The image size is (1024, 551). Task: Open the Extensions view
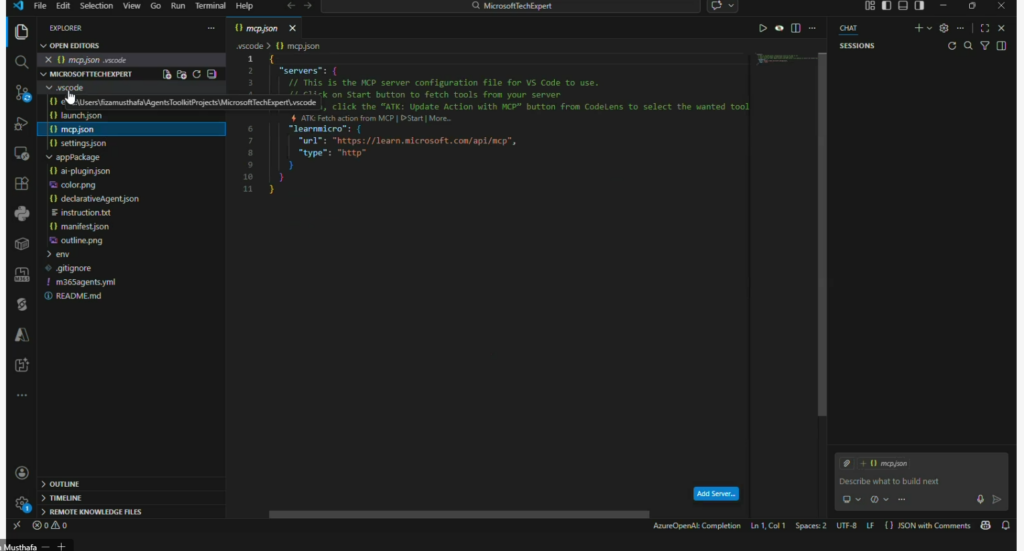pos(21,184)
